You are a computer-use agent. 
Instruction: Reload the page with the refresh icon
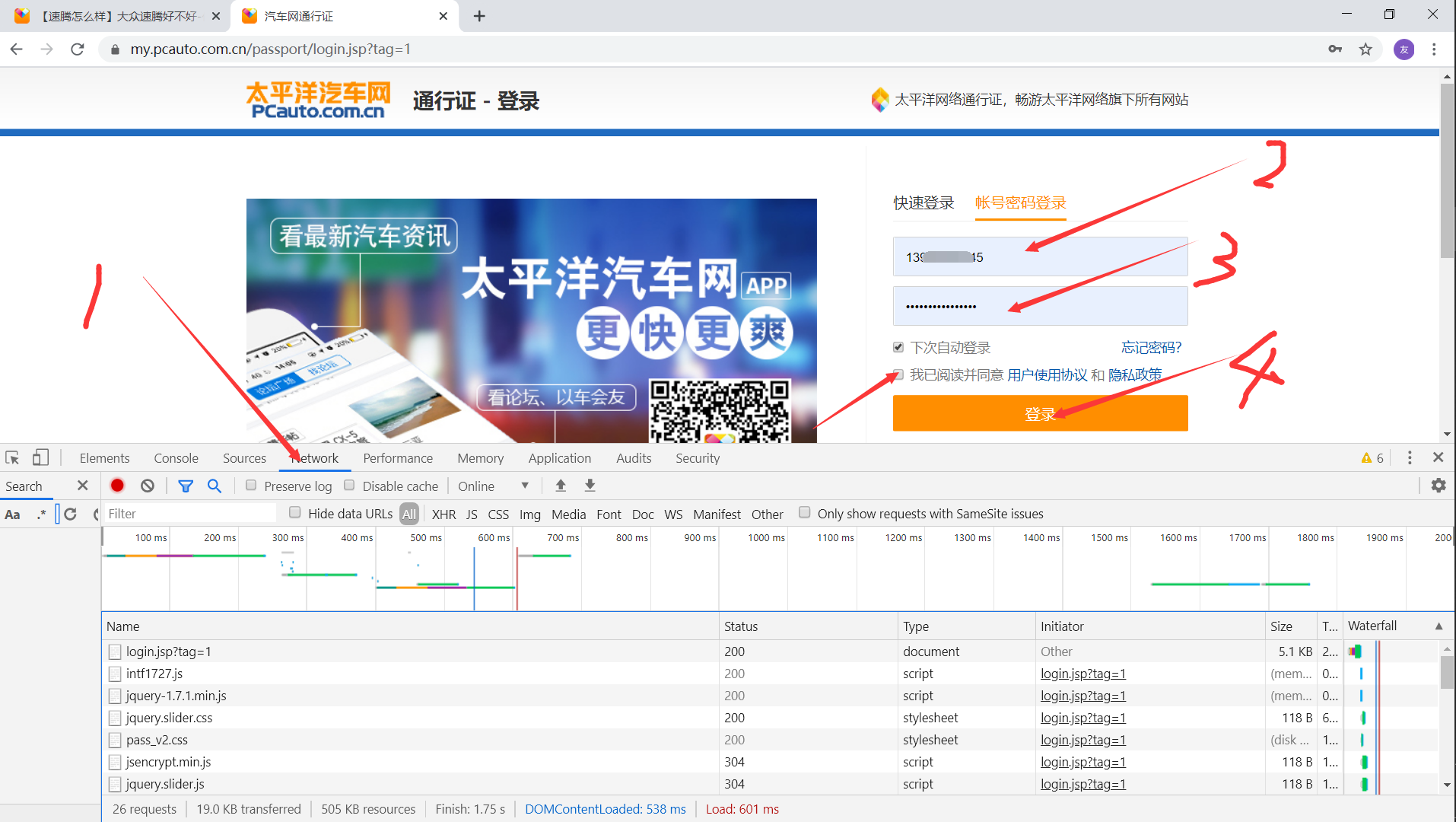click(x=78, y=49)
